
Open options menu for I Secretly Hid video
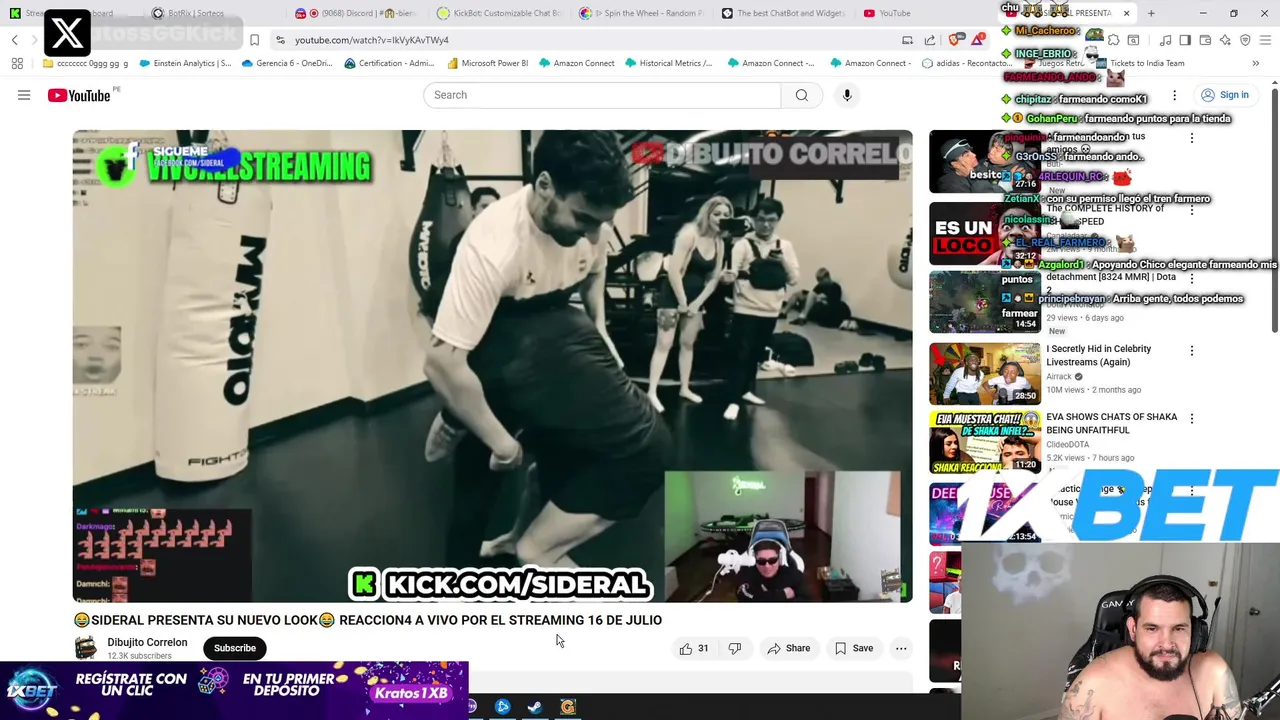click(1191, 351)
